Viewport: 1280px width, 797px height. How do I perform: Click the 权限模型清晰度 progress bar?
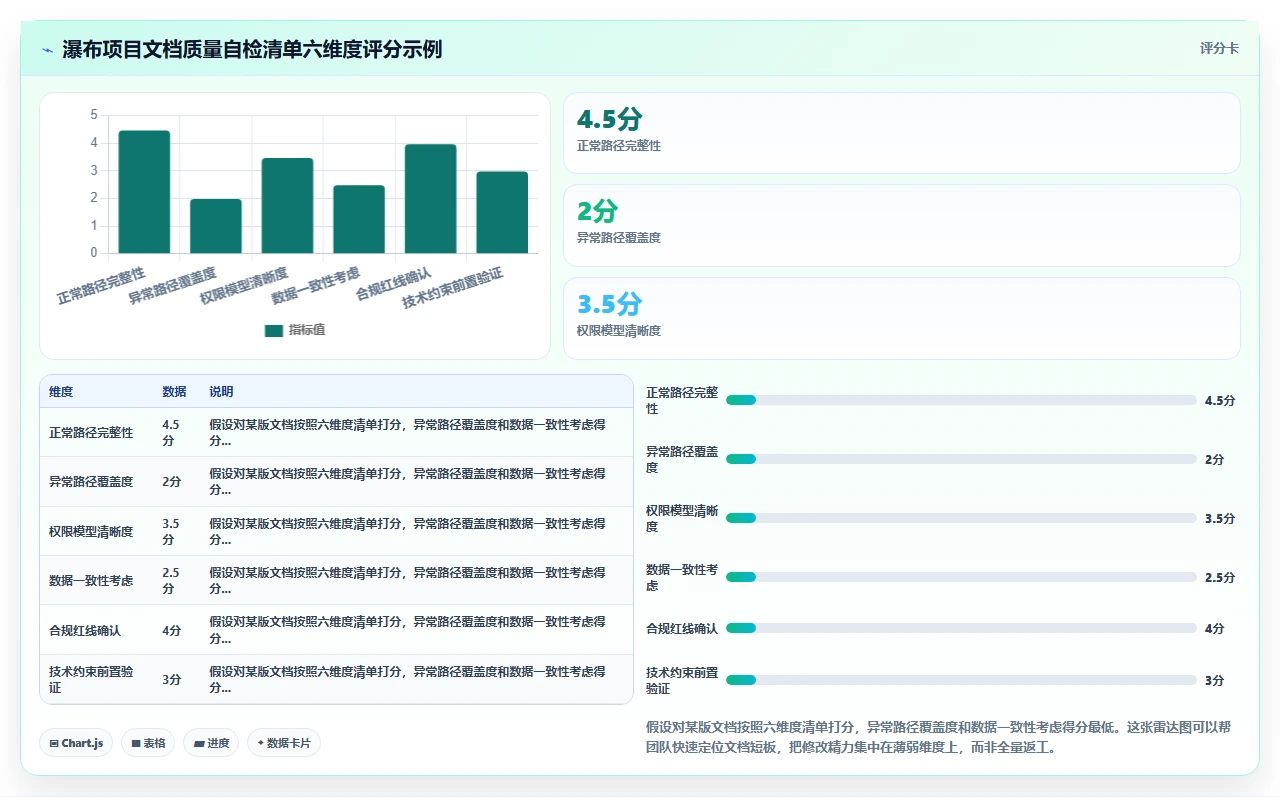(x=961, y=518)
